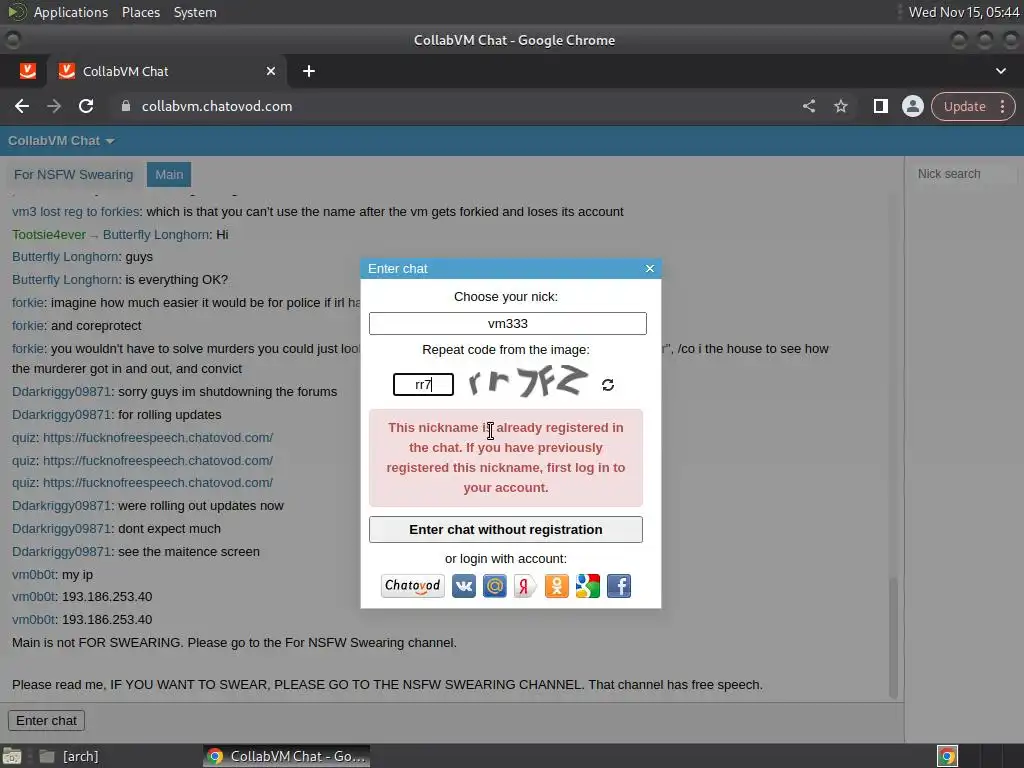1024x768 pixels.
Task: Go forward in Chrome
Action: tap(54, 106)
